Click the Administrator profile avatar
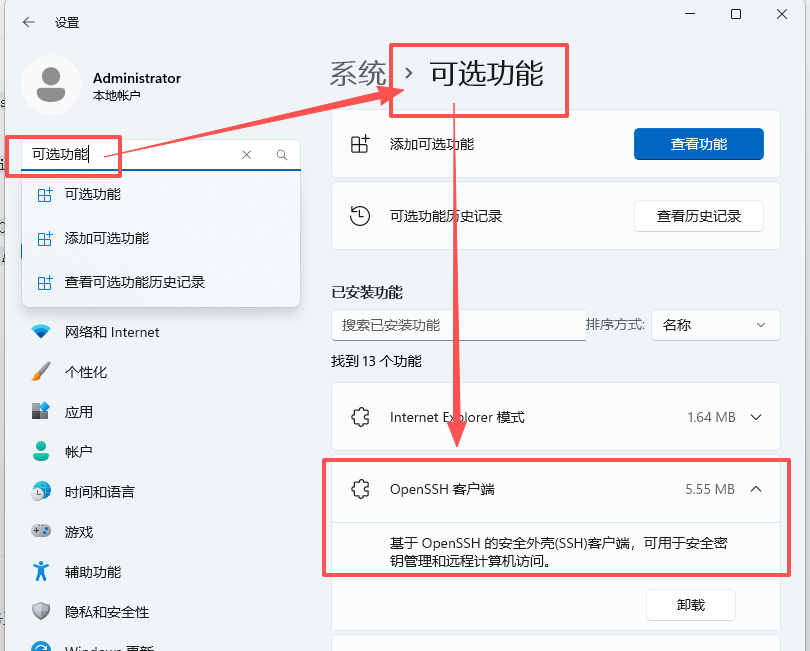This screenshot has width=810, height=651. click(51, 85)
